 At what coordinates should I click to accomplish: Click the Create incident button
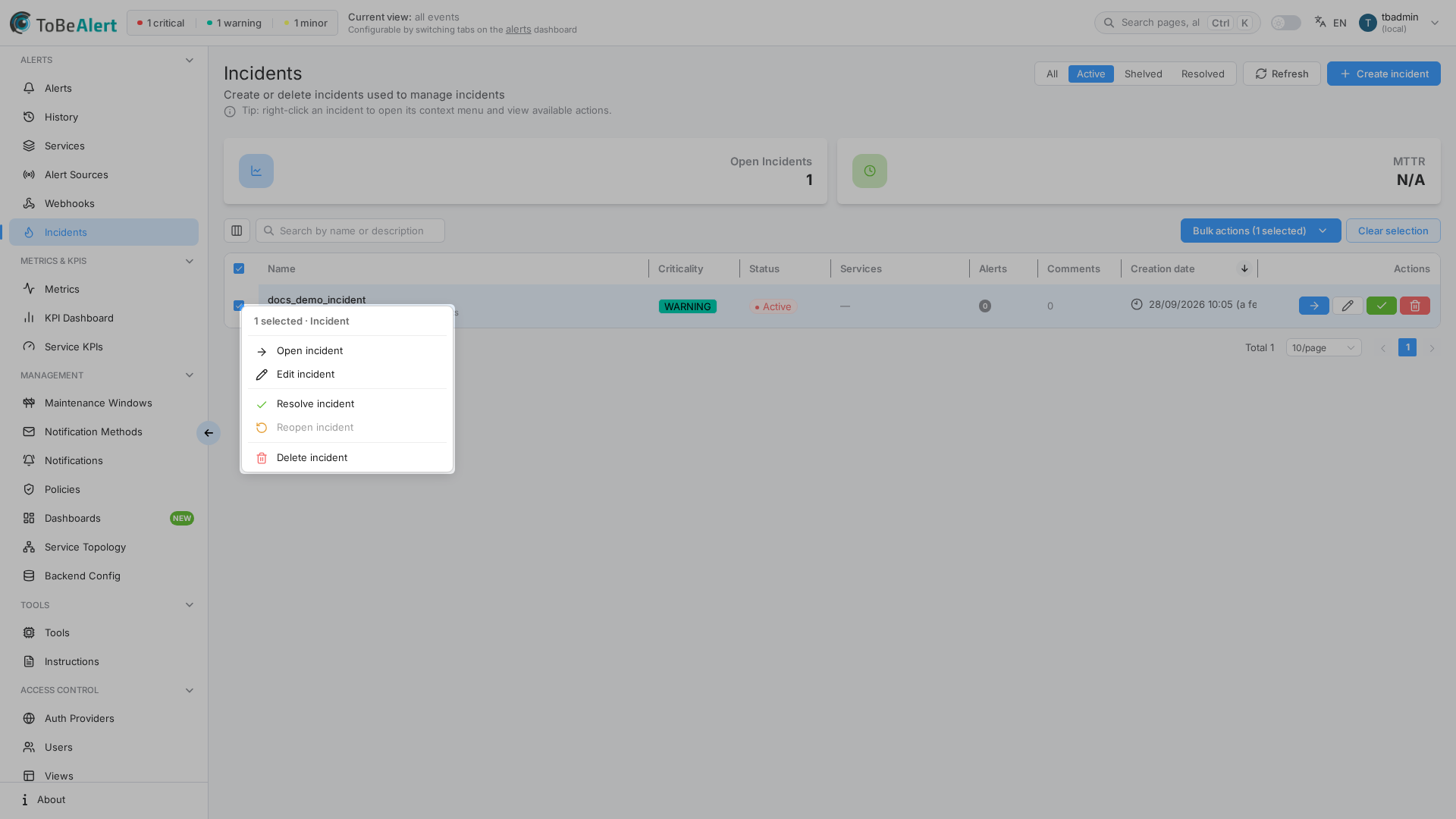coord(1383,74)
